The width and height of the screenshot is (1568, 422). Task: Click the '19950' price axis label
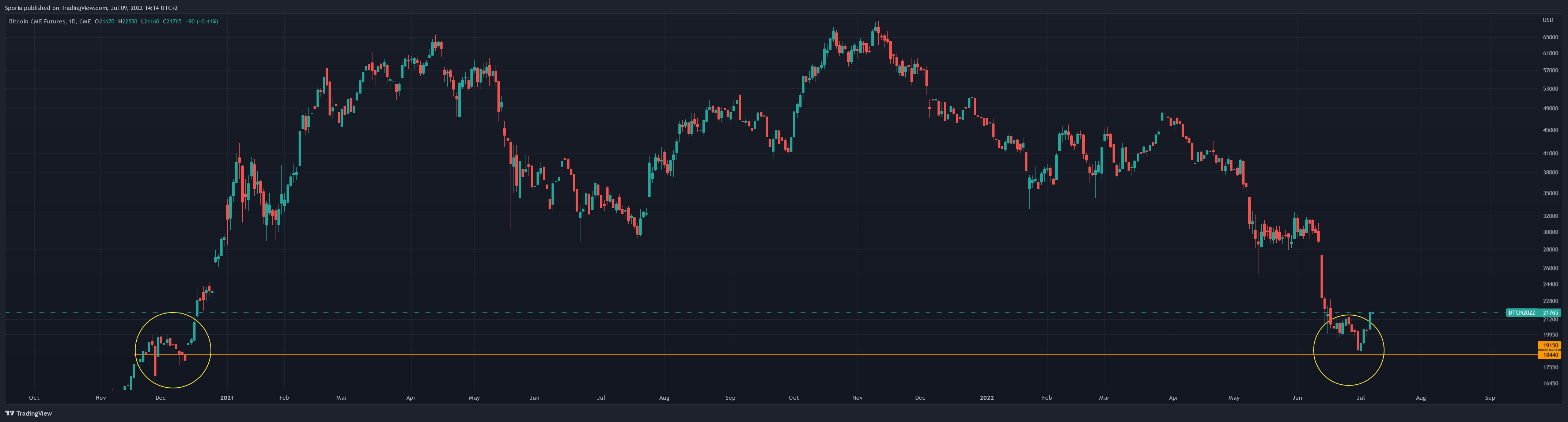1550,335
